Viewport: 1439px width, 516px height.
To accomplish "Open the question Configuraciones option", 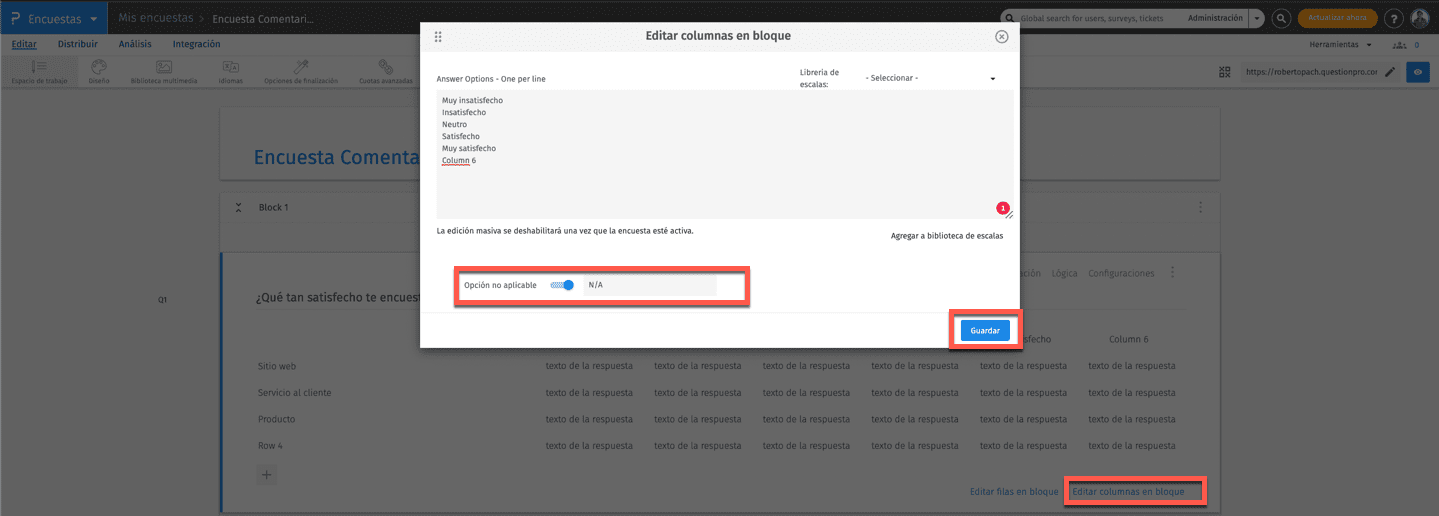I will click(x=1121, y=273).
